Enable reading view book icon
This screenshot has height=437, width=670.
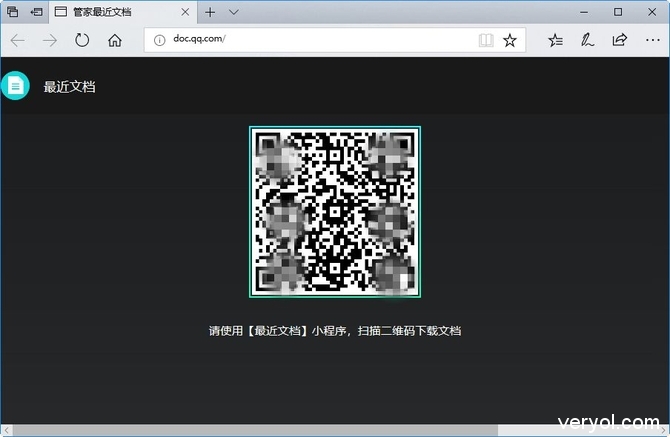(486, 40)
